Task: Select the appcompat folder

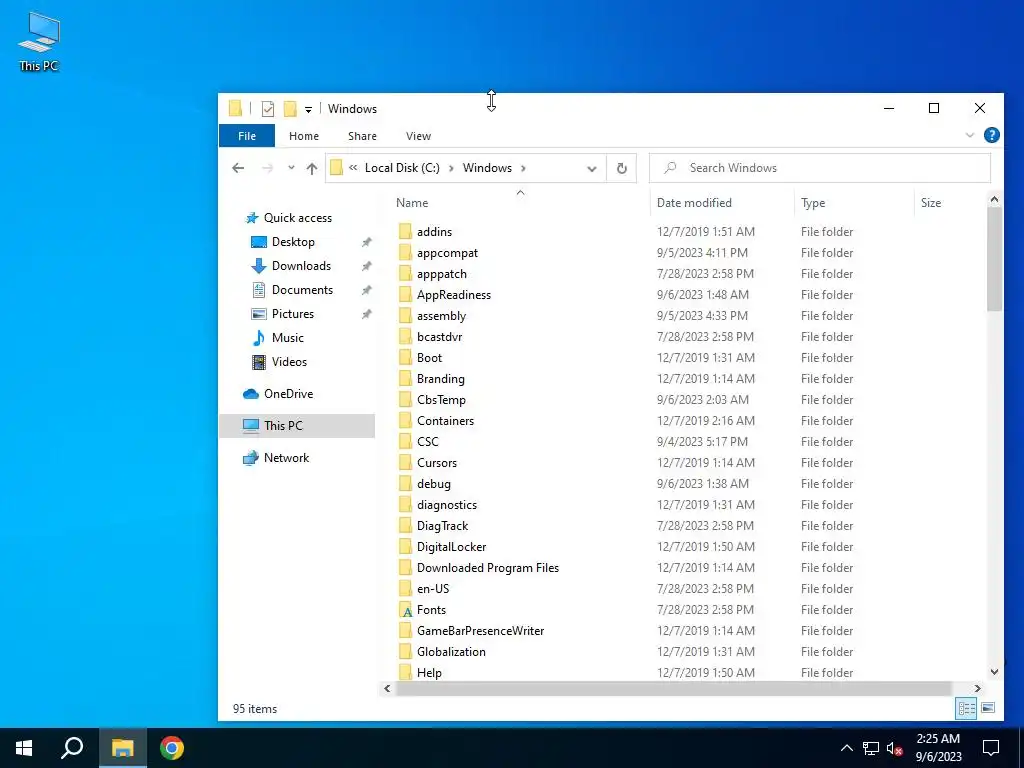Action: [447, 253]
